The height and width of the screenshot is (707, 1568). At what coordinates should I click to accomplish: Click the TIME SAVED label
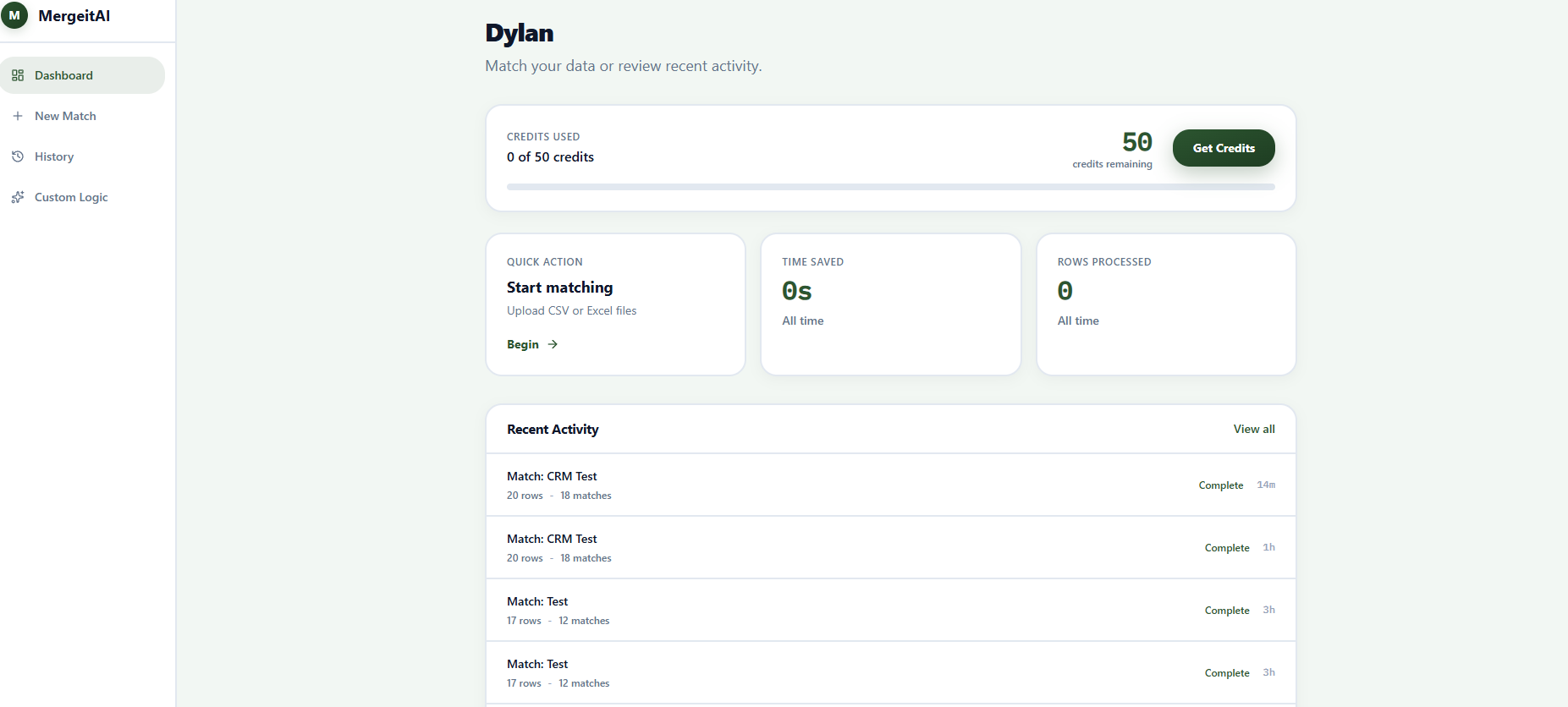(x=813, y=262)
